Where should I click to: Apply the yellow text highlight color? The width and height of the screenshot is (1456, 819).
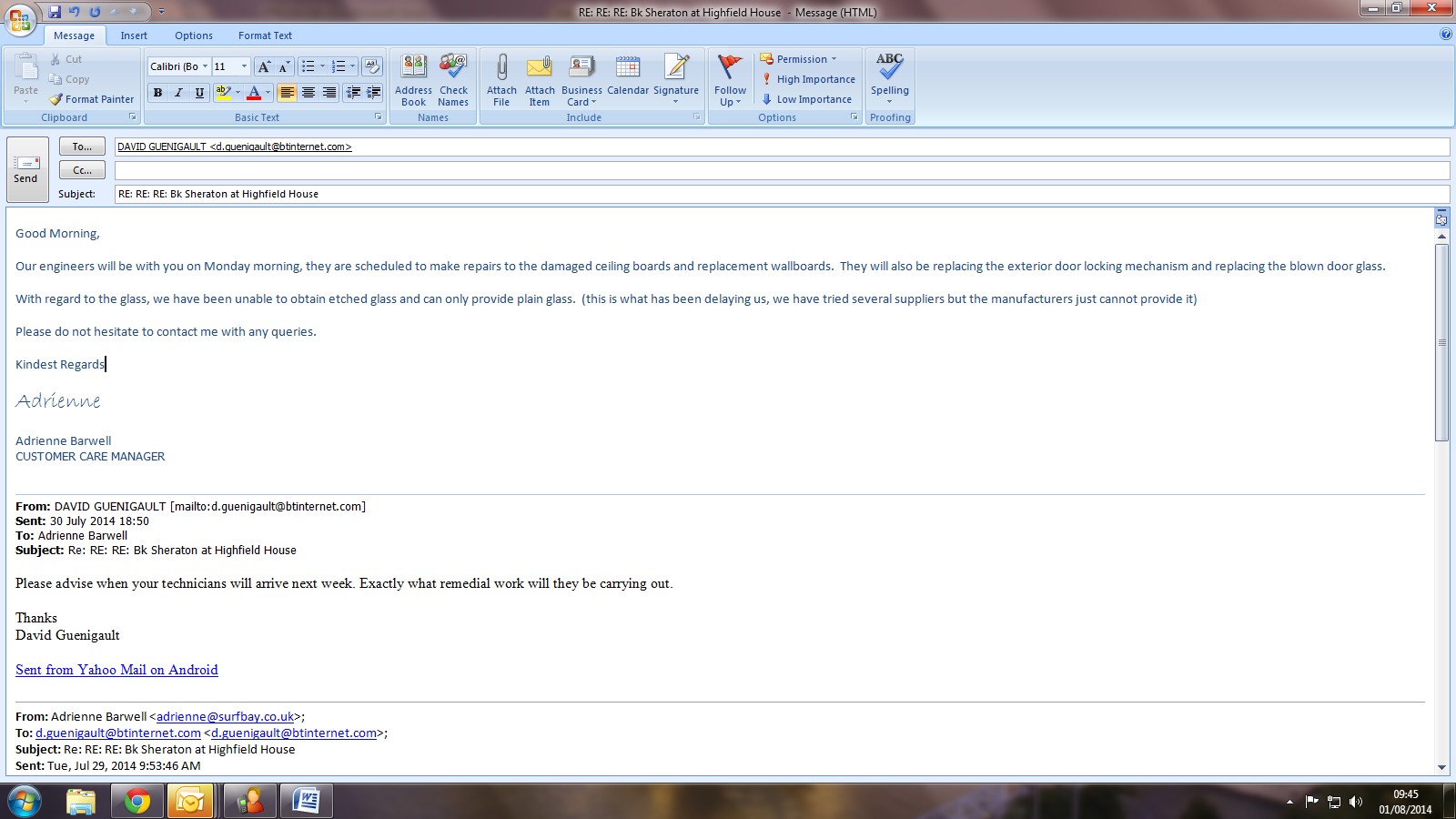223,93
